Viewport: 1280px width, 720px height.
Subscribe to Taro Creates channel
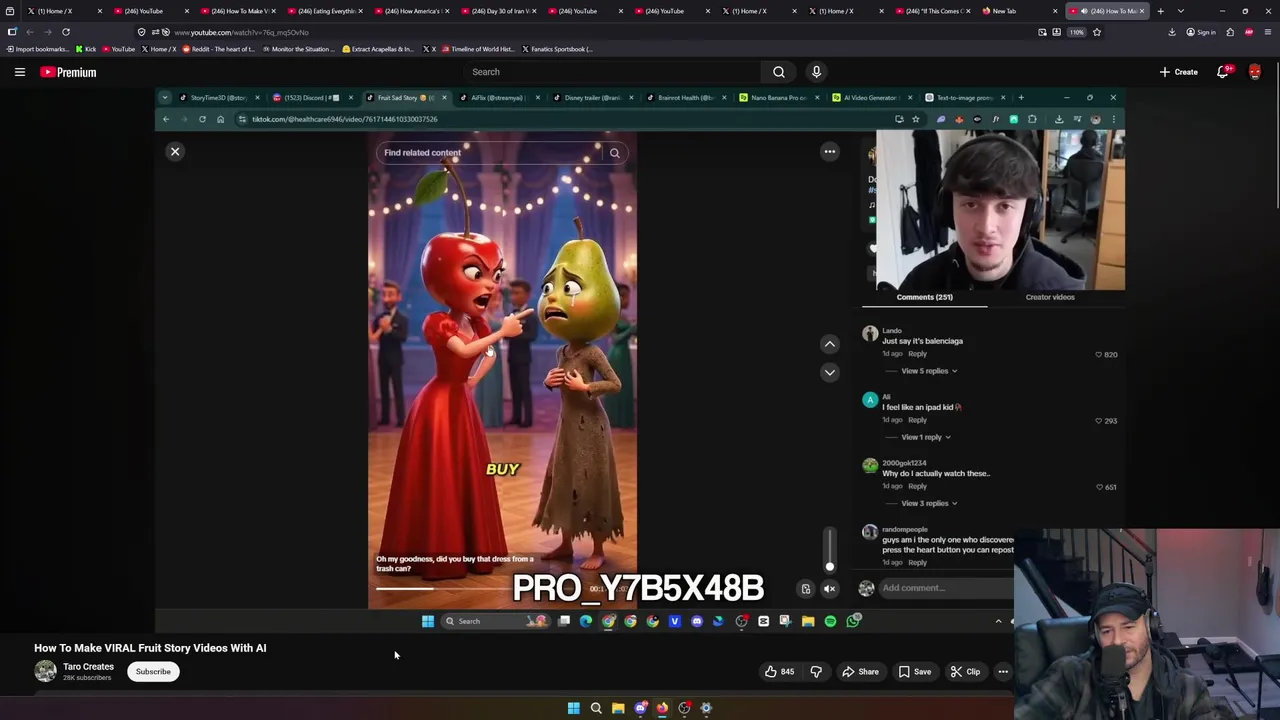[153, 672]
